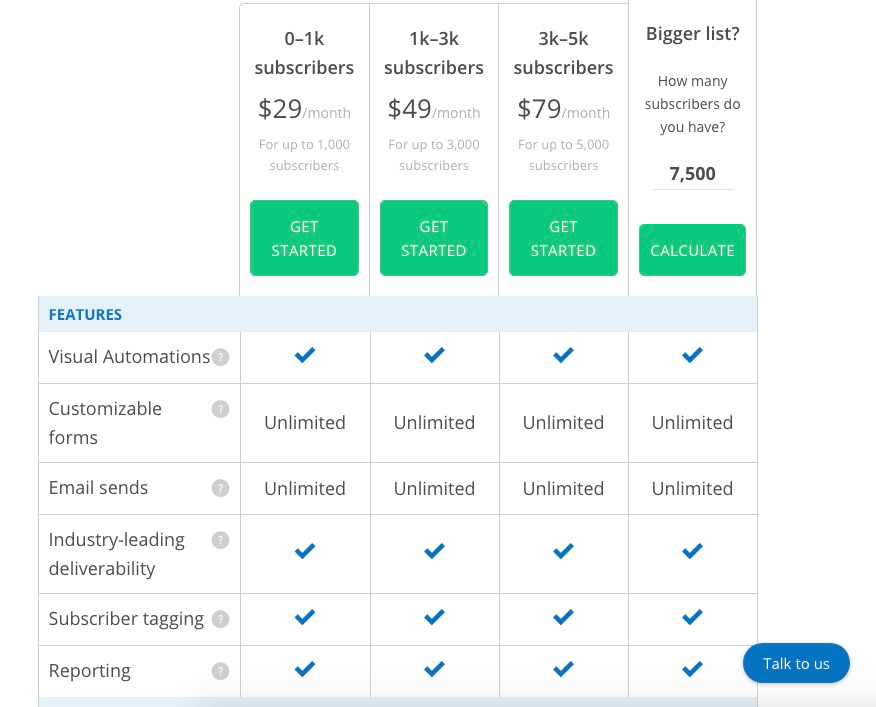Click Customizable forms Unlimited in Bigger list column
Viewport: 876px width, 707px height.
coord(692,423)
